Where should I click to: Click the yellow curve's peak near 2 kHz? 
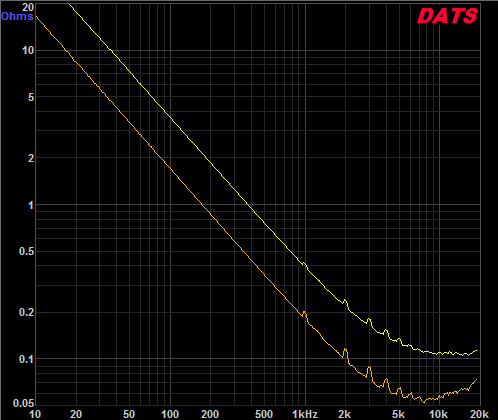[x=345, y=300]
